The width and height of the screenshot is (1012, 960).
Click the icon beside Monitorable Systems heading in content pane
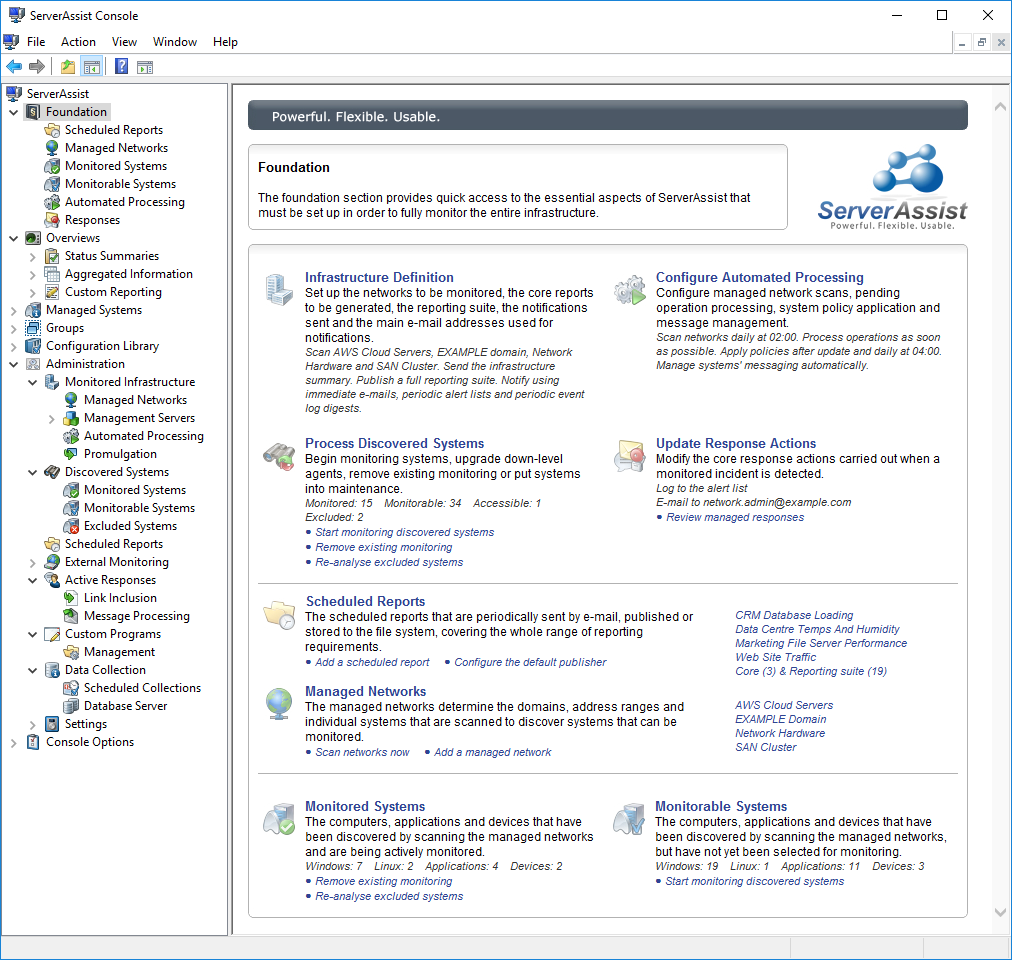(629, 819)
